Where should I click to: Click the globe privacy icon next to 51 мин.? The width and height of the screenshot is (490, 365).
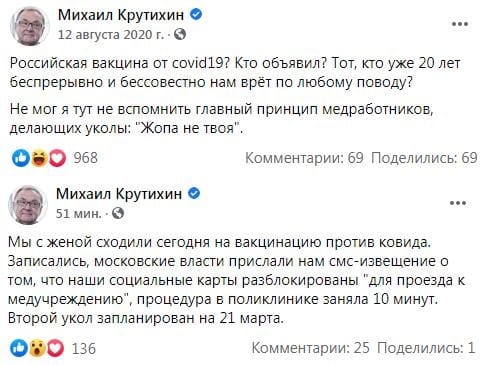118,213
